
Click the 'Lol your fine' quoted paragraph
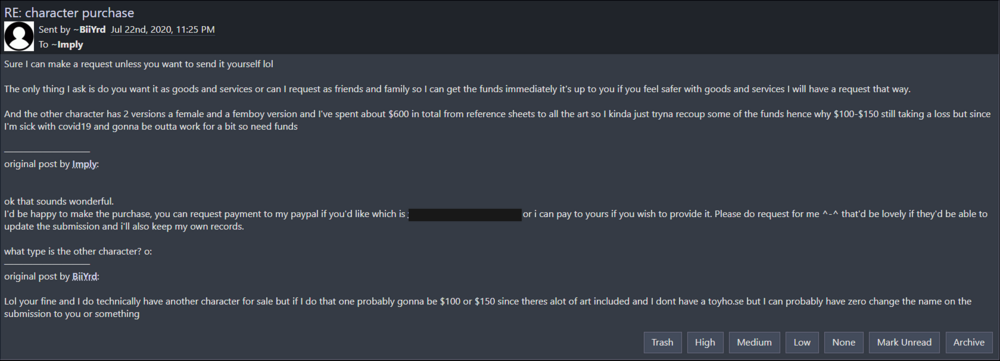pos(487,307)
